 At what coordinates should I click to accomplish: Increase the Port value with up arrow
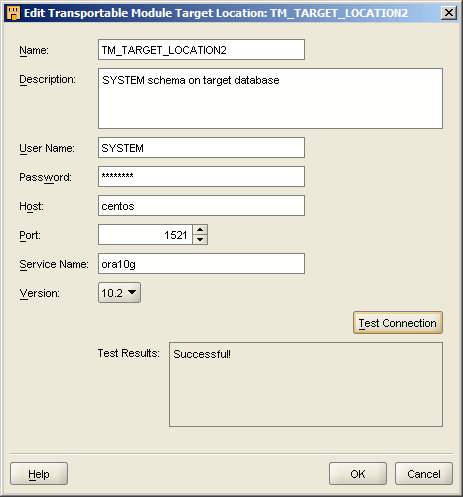pyautogui.click(x=200, y=230)
